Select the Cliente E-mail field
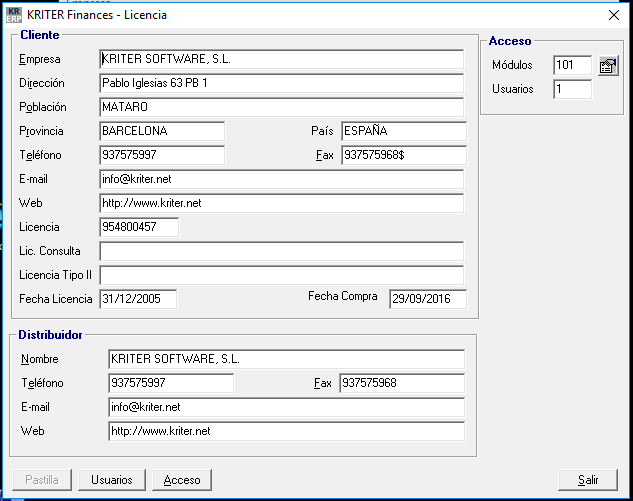633x501 pixels. point(282,179)
